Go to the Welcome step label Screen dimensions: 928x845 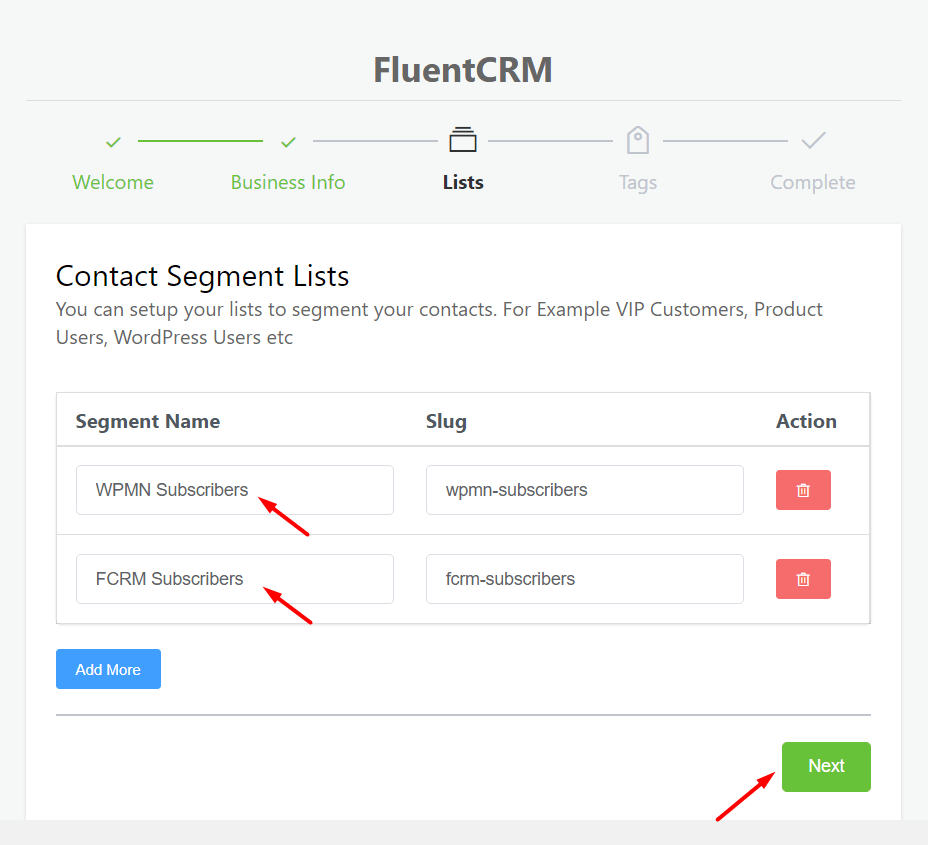113,182
